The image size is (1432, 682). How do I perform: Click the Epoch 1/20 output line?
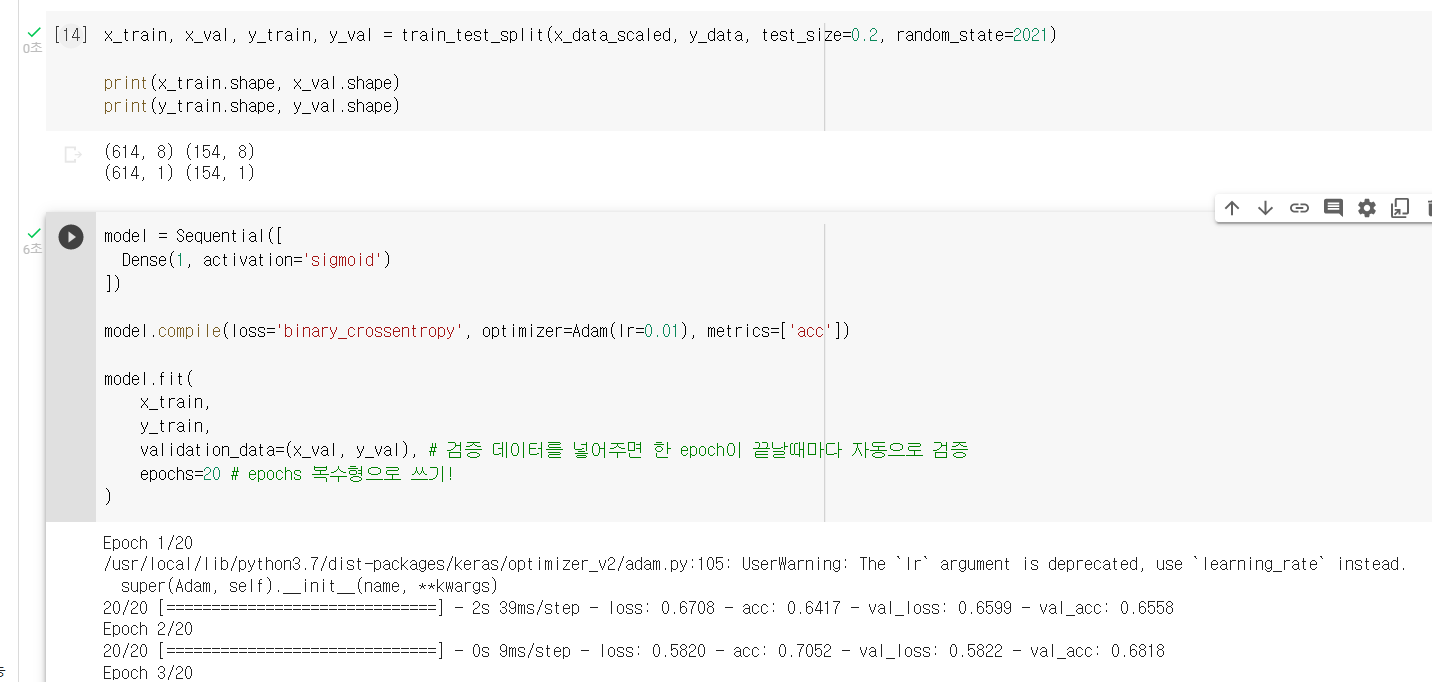[148, 543]
